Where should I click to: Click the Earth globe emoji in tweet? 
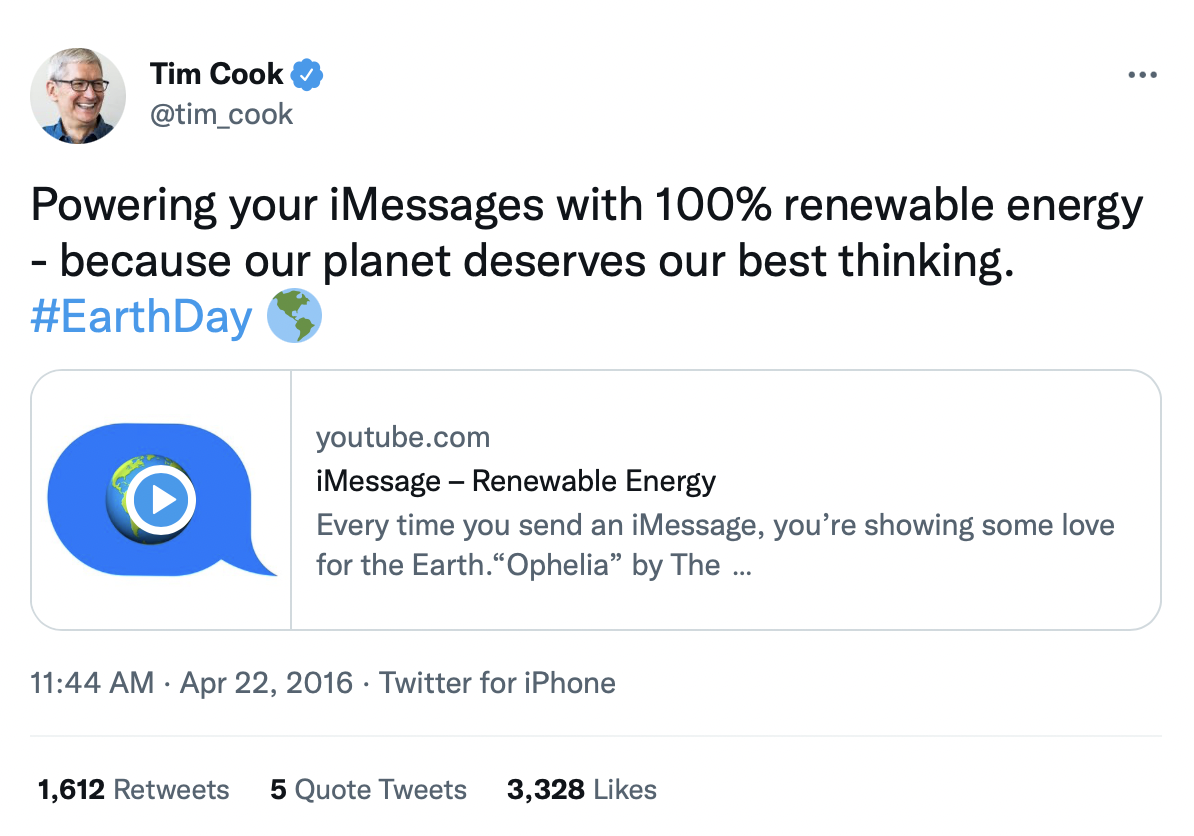294,316
